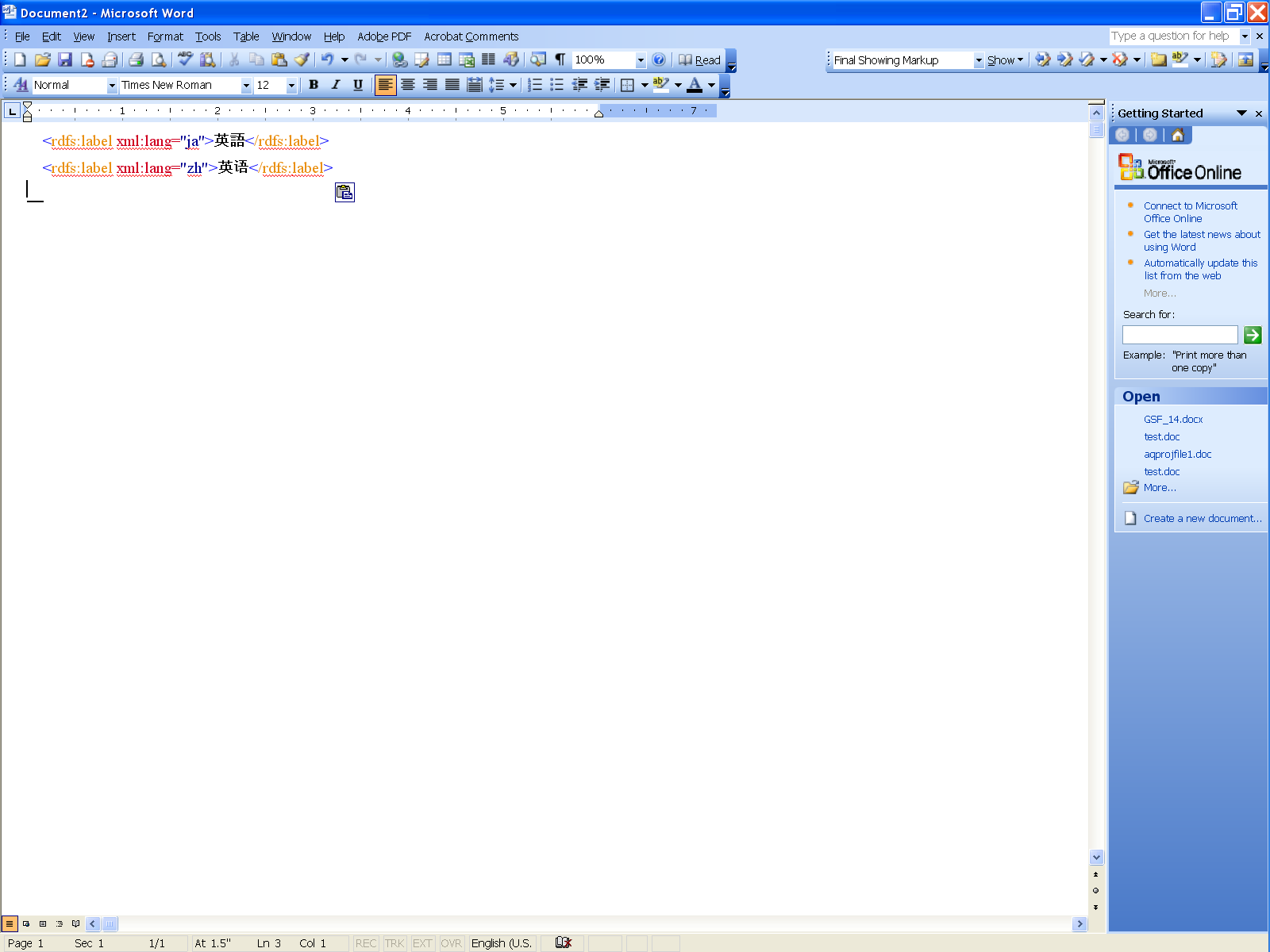Open the Print Preview tool
The width and height of the screenshot is (1270, 952).
[159, 59]
